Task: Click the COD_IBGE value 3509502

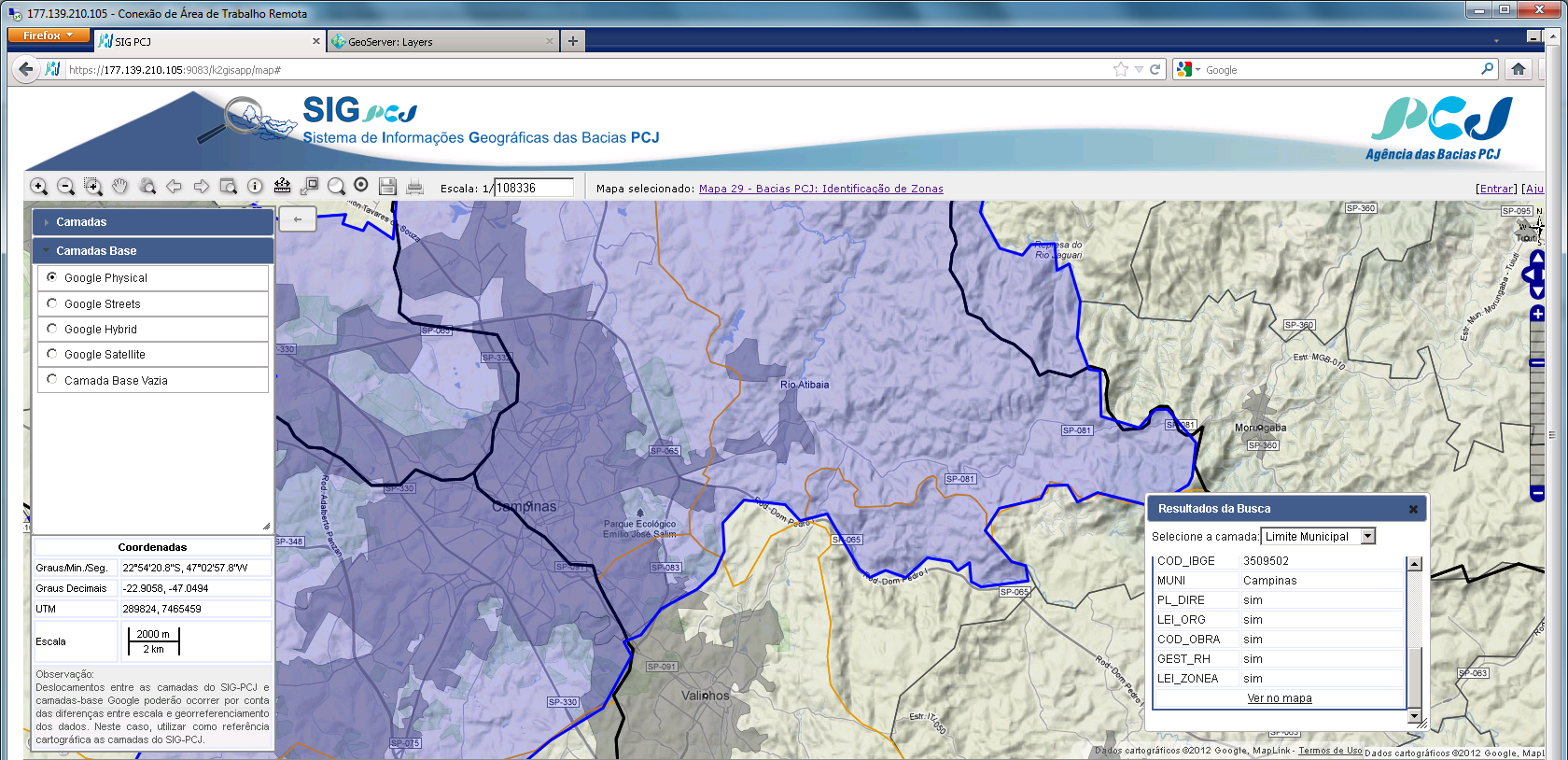Action: click(1322, 561)
